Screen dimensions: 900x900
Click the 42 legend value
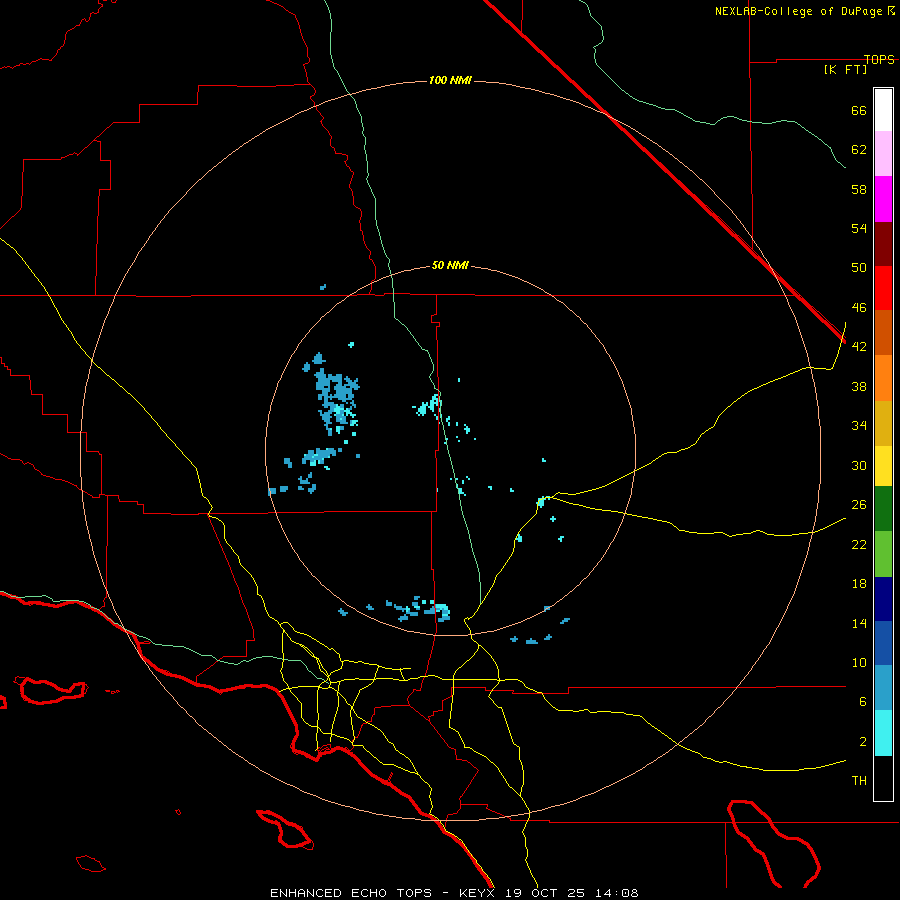pyautogui.click(x=859, y=347)
